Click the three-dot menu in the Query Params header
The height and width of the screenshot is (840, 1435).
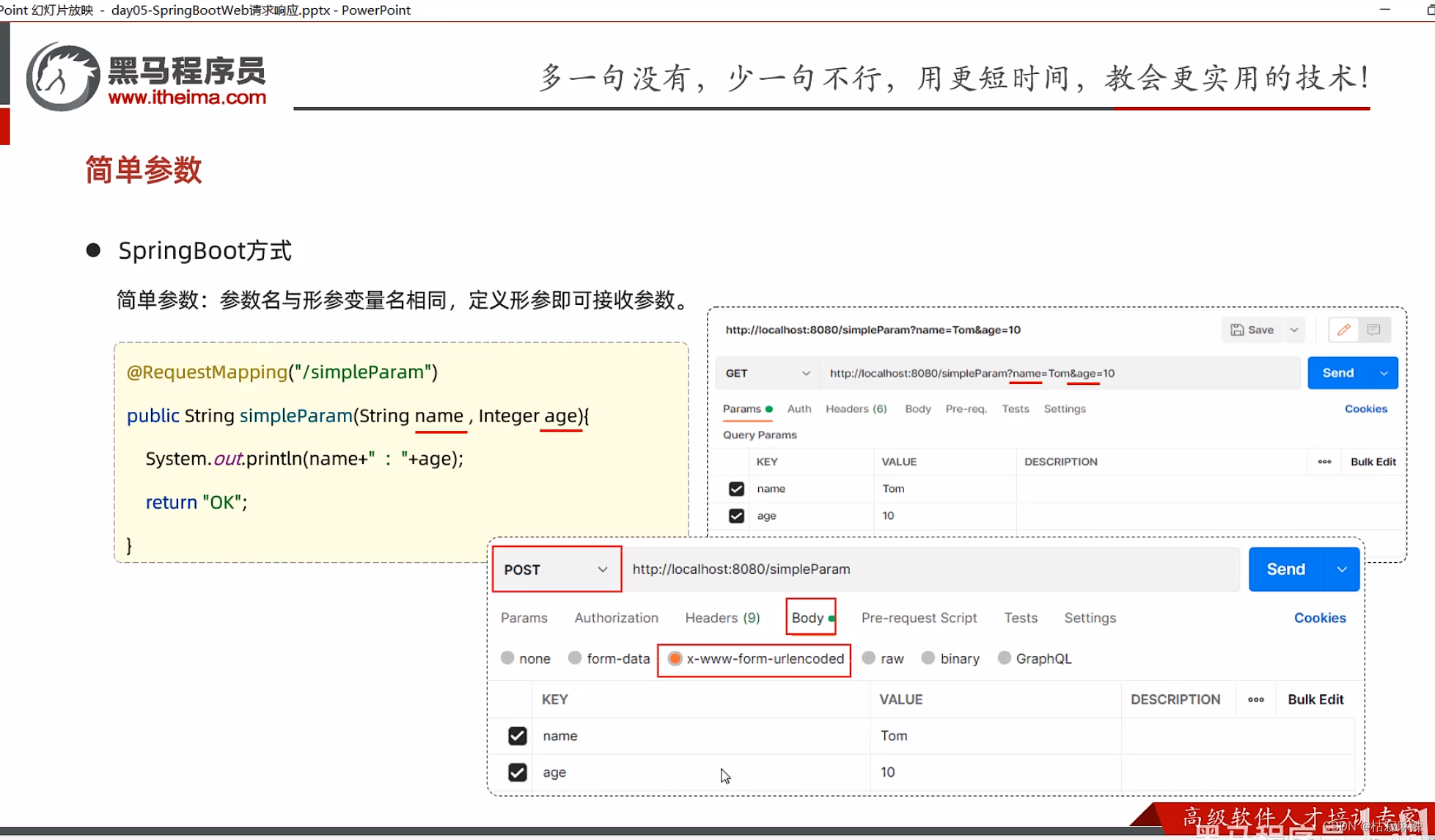1324,462
